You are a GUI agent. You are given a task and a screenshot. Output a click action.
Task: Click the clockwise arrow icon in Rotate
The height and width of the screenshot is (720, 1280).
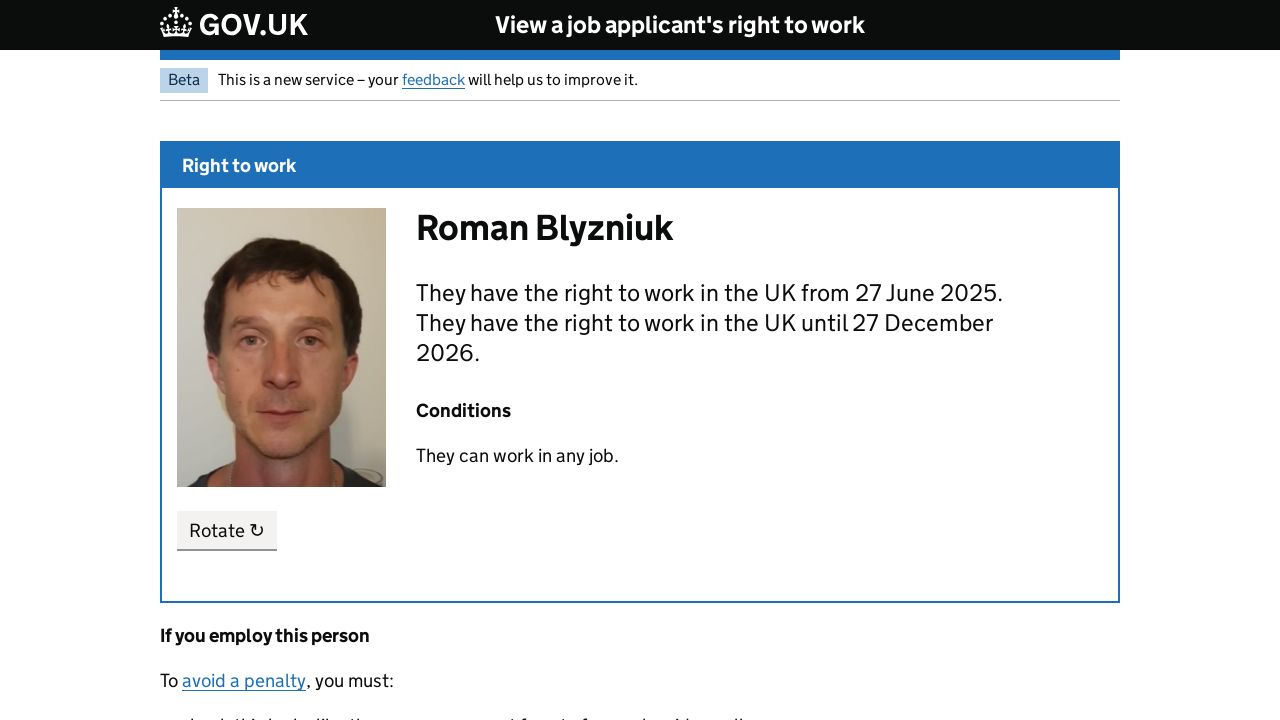pyautogui.click(x=257, y=530)
